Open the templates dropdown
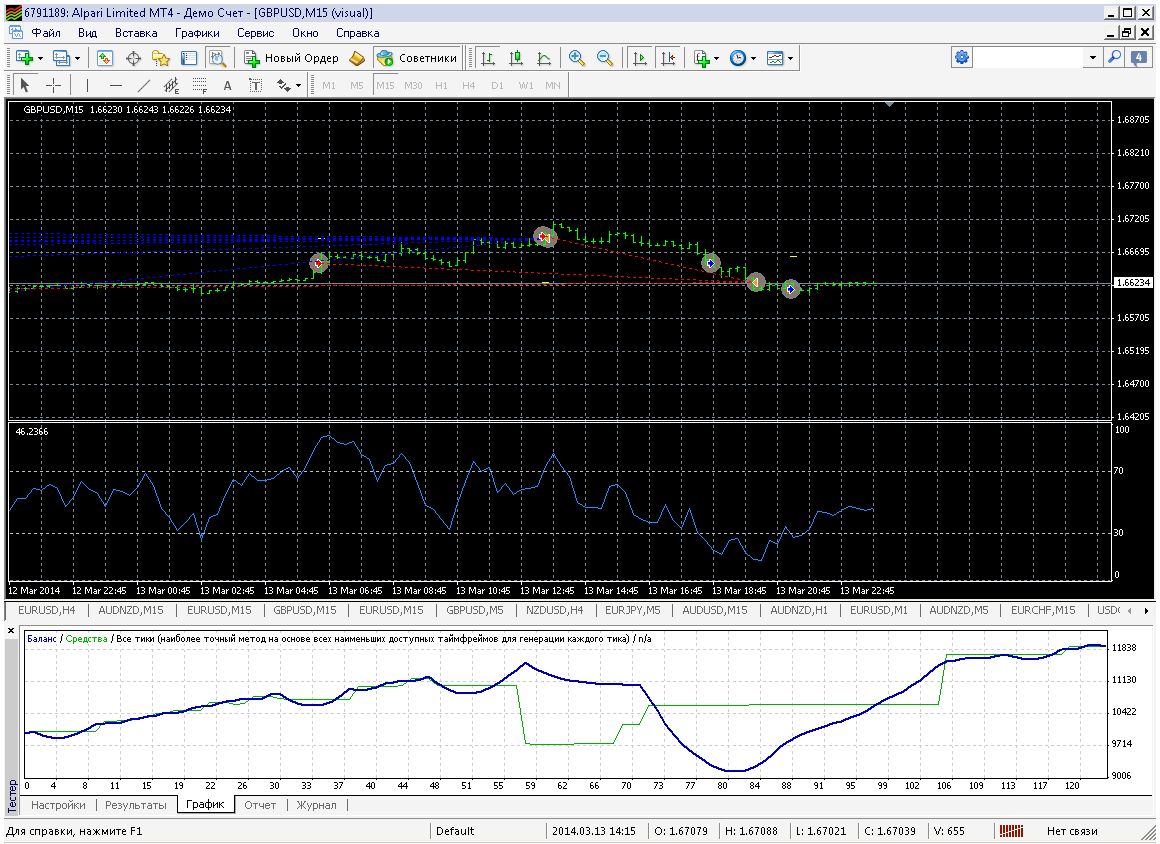1160x844 pixels. [790, 58]
